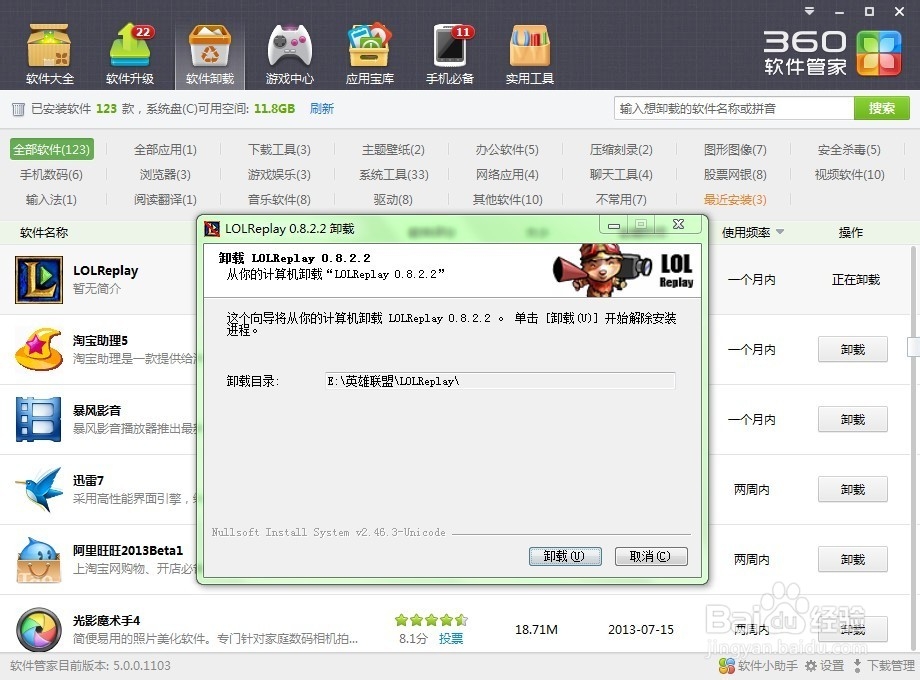
Task: Select 驱动(8) category
Action: coord(393,200)
